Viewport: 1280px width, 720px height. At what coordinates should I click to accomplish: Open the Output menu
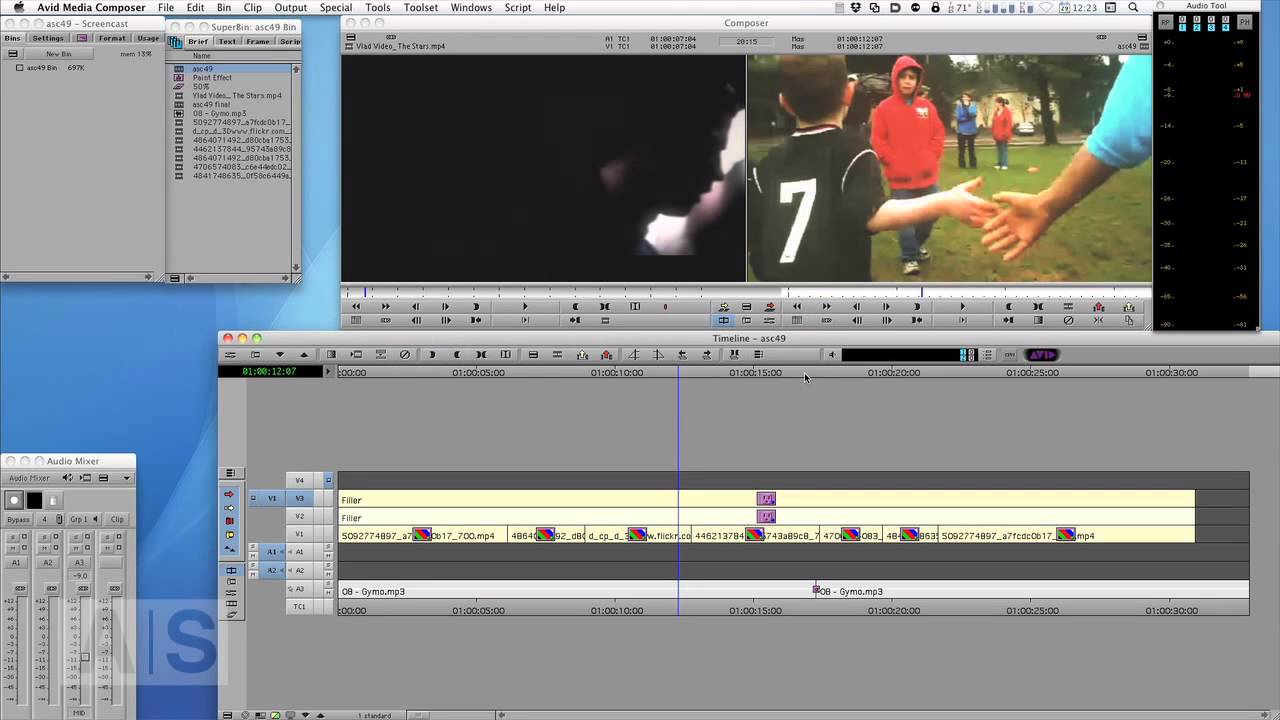[291, 7]
